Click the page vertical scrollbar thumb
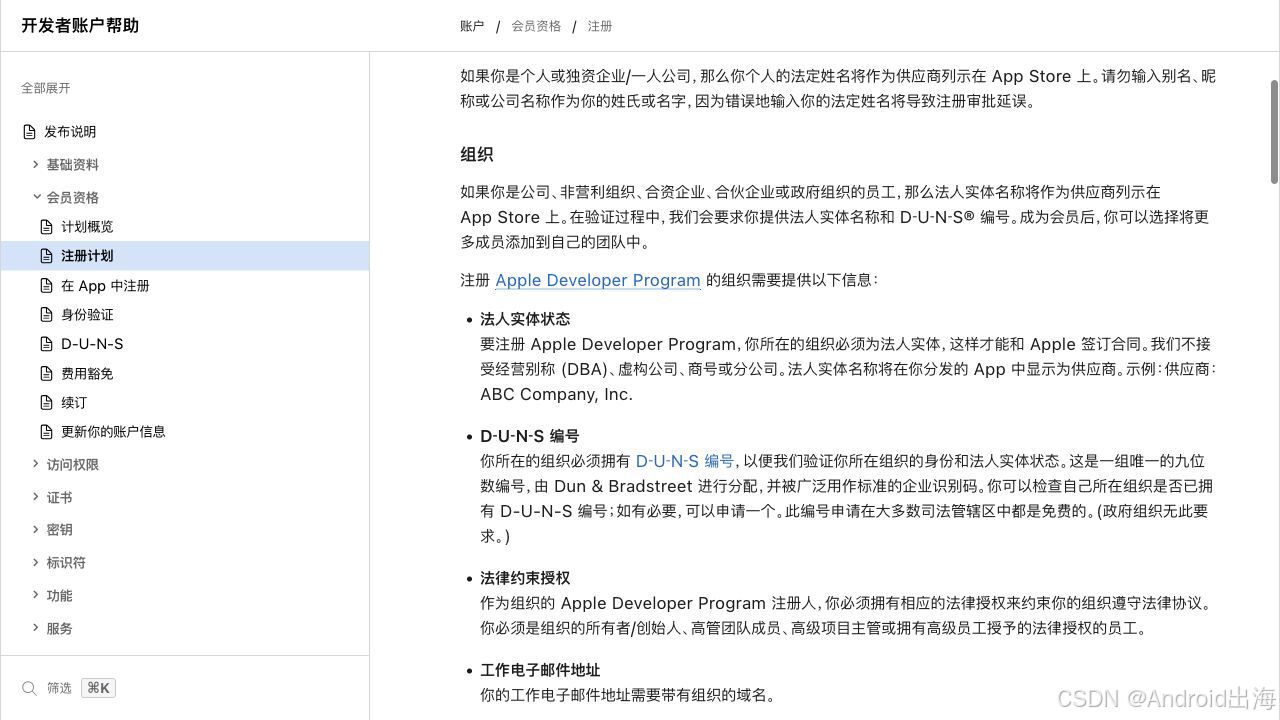The height and width of the screenshot is (720, 1280). coord(1274,131)
